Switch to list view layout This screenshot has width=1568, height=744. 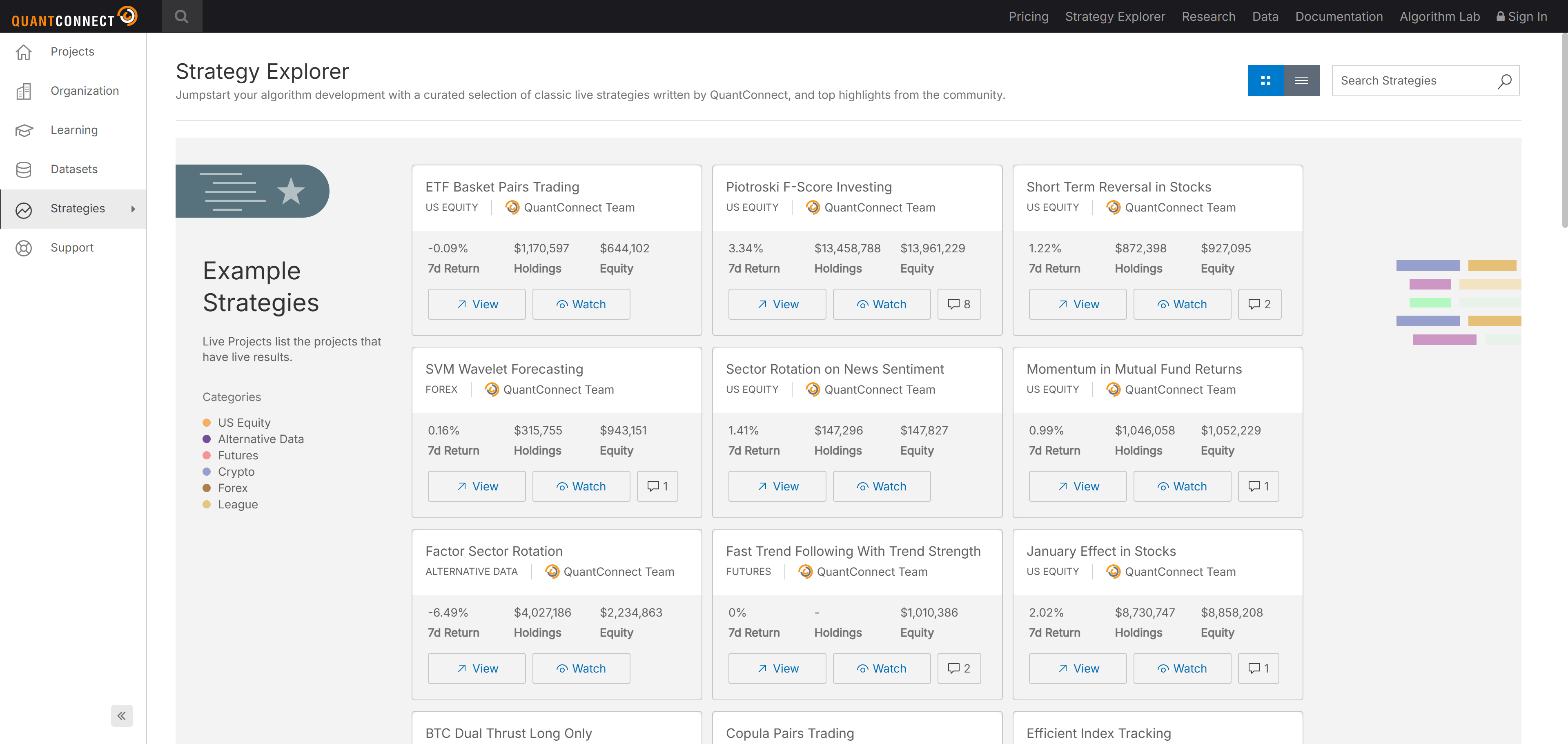[1301, 80]
